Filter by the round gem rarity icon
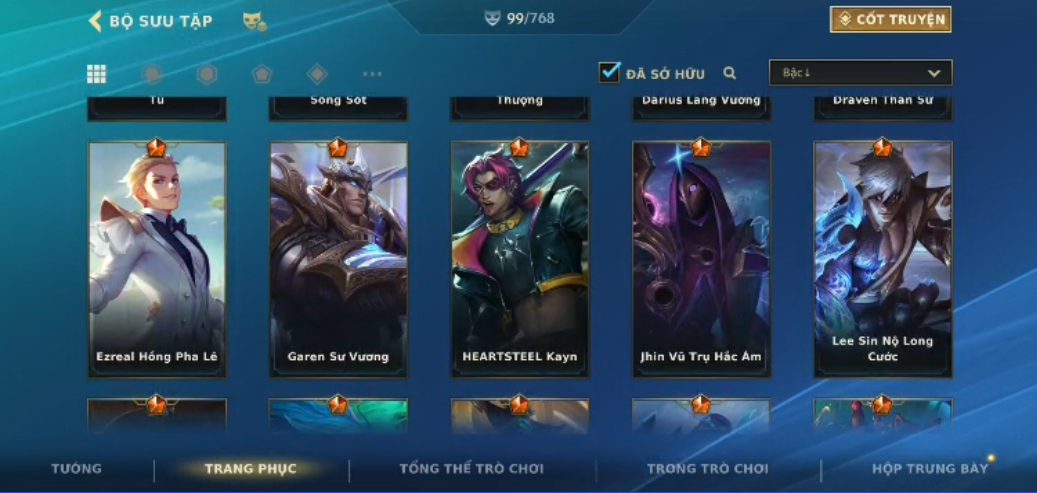 pyautogui.click(x=152, y=73)
